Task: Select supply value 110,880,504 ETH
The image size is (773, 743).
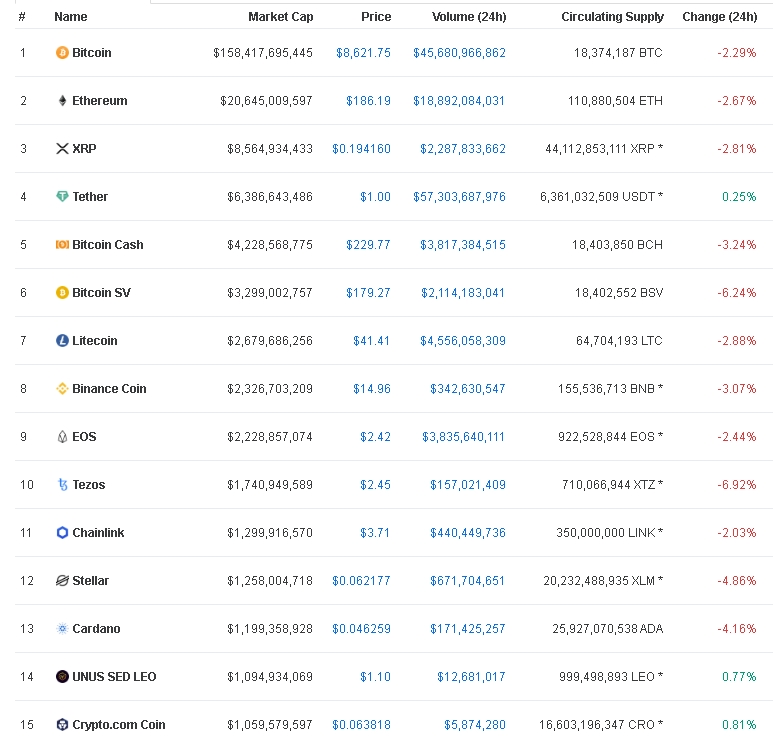Action: [615, 101]
